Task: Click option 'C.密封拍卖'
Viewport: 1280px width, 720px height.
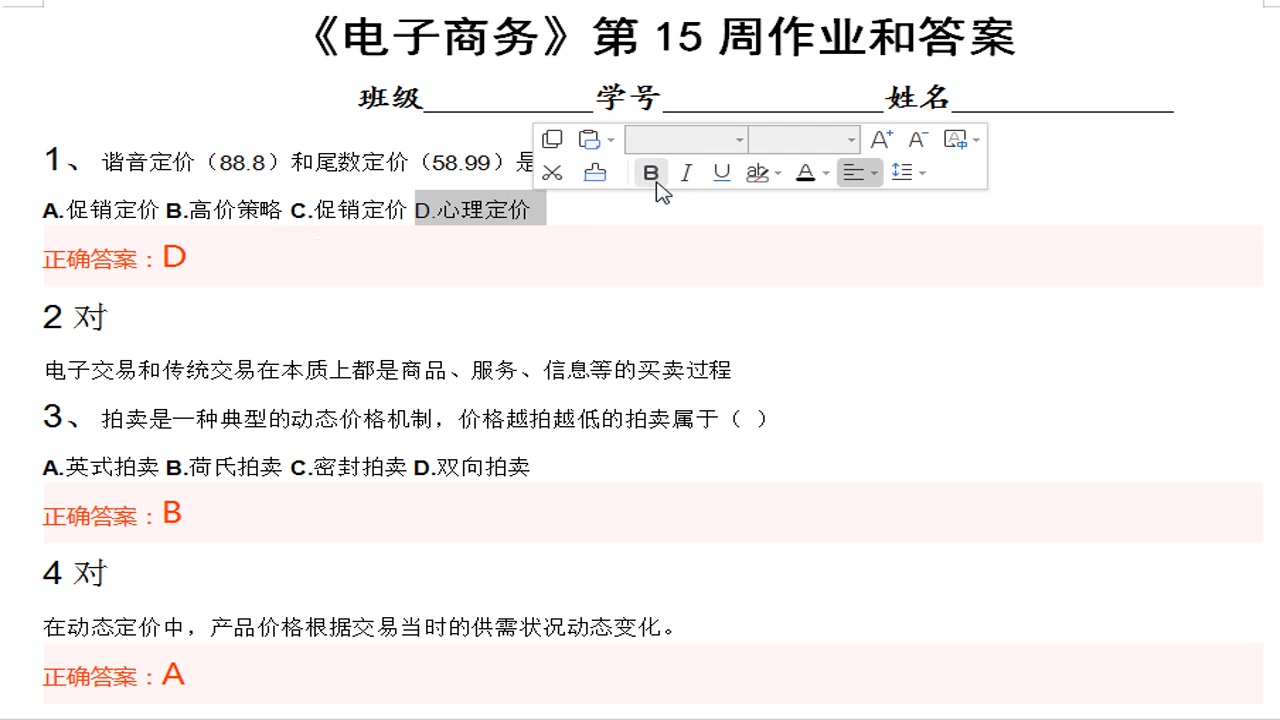Action: click(x=349, y=467)
